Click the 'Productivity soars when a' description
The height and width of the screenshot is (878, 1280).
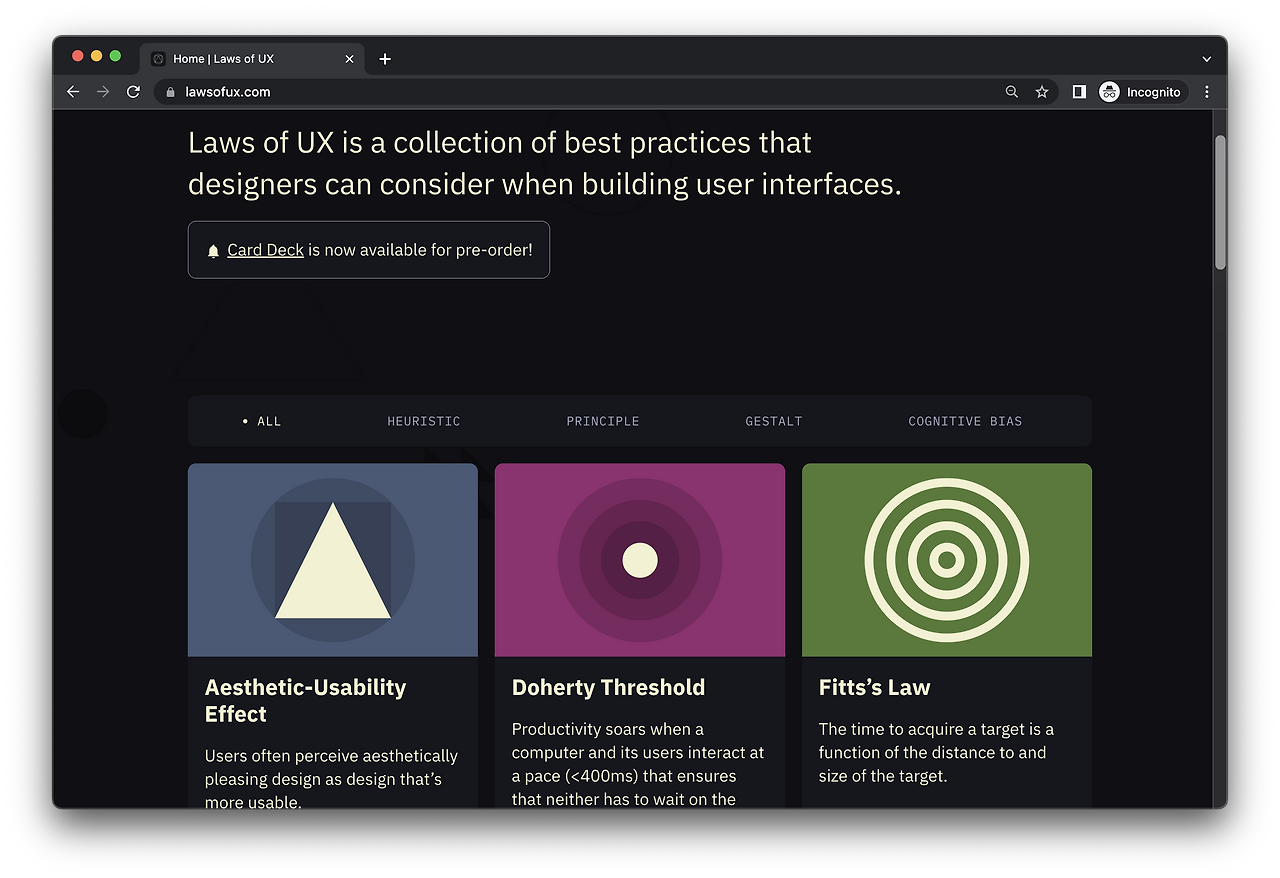tap(638, 764)
